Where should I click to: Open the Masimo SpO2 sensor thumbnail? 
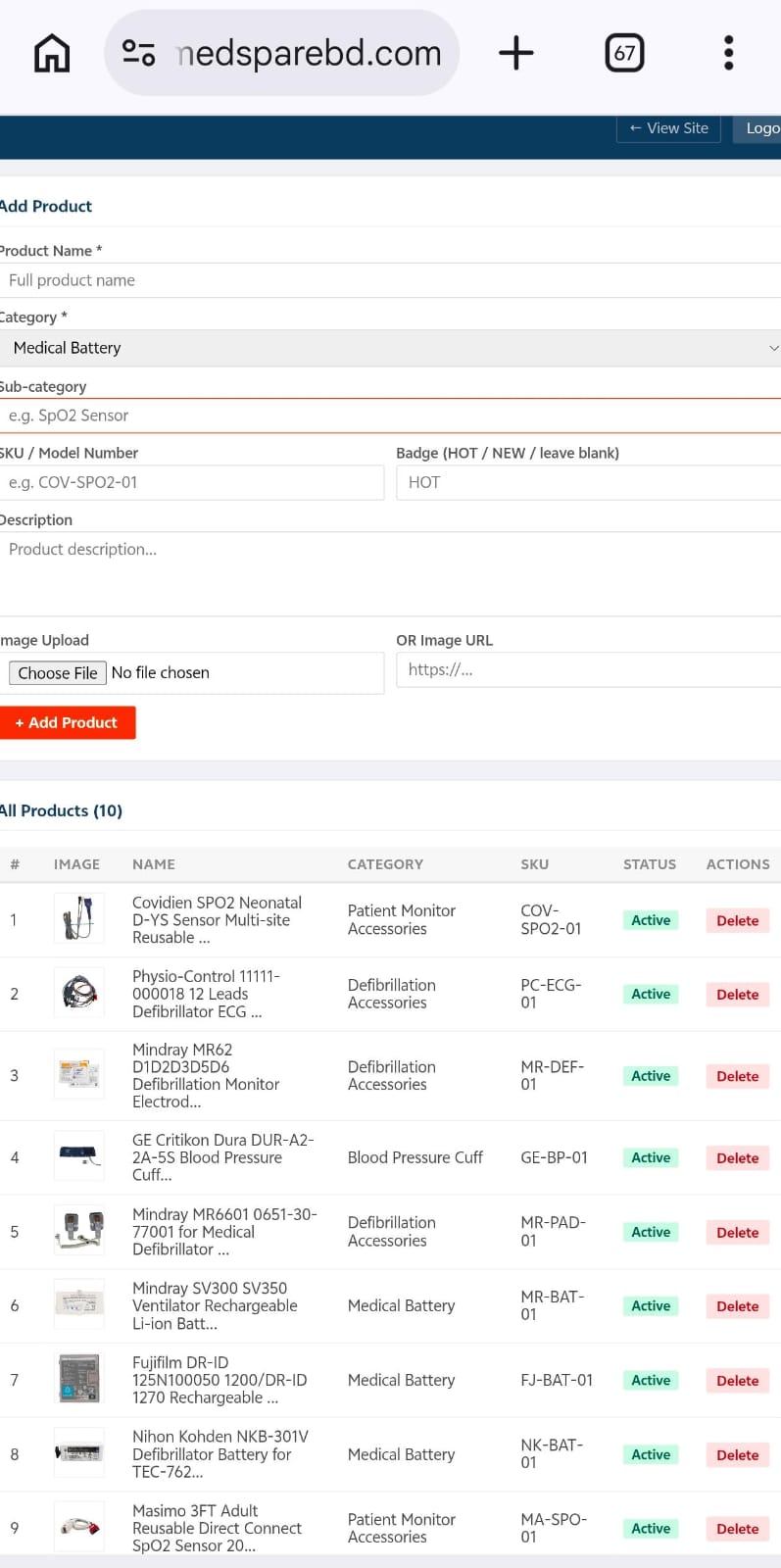[78, 1528]
